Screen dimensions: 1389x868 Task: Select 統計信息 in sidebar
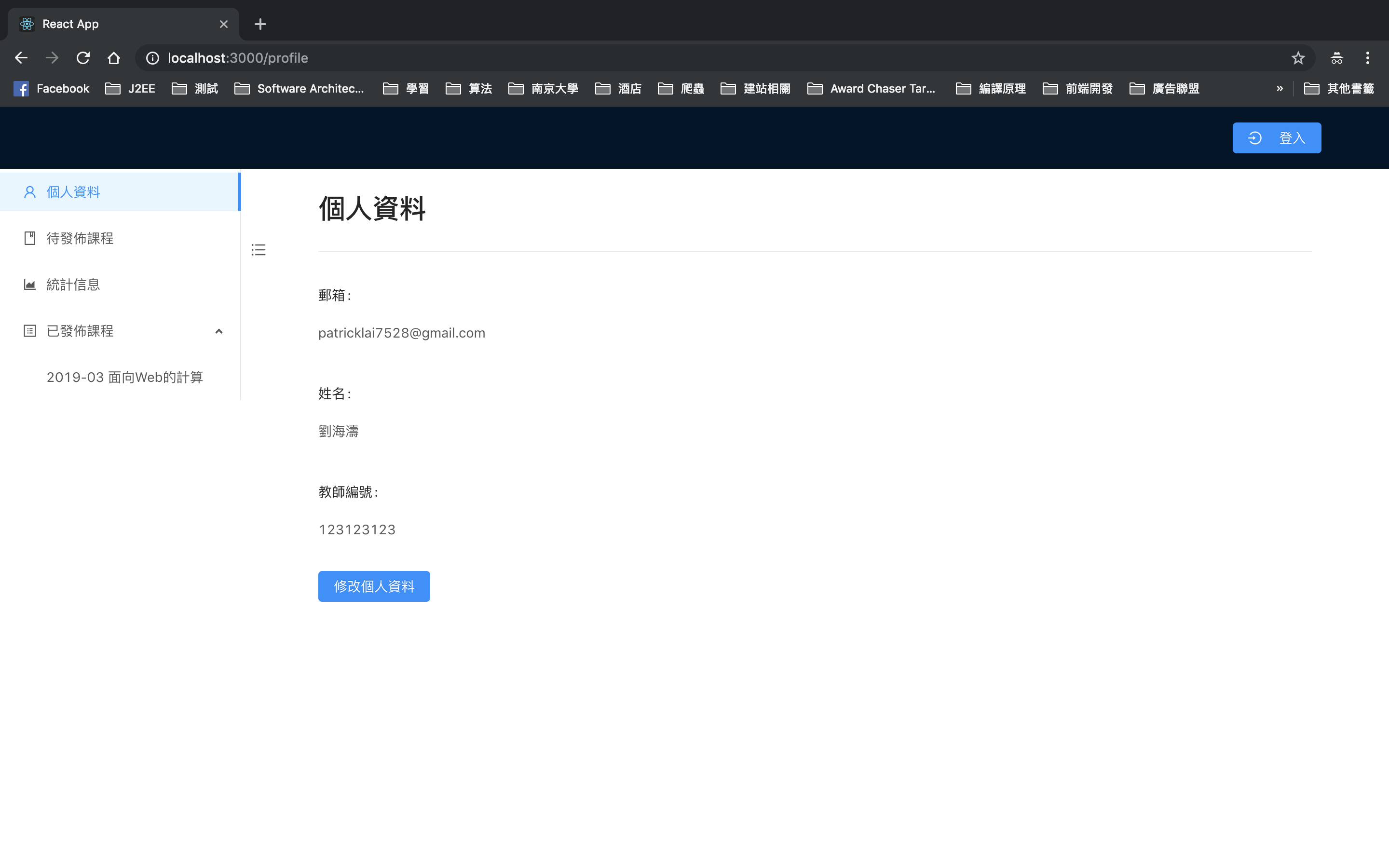[x=73, y=285]
